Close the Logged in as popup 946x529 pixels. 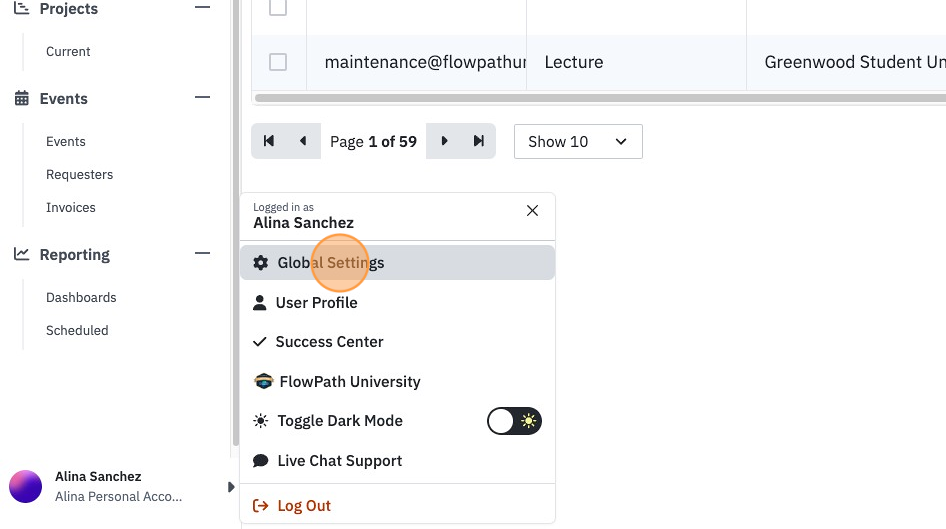[532, 211]
